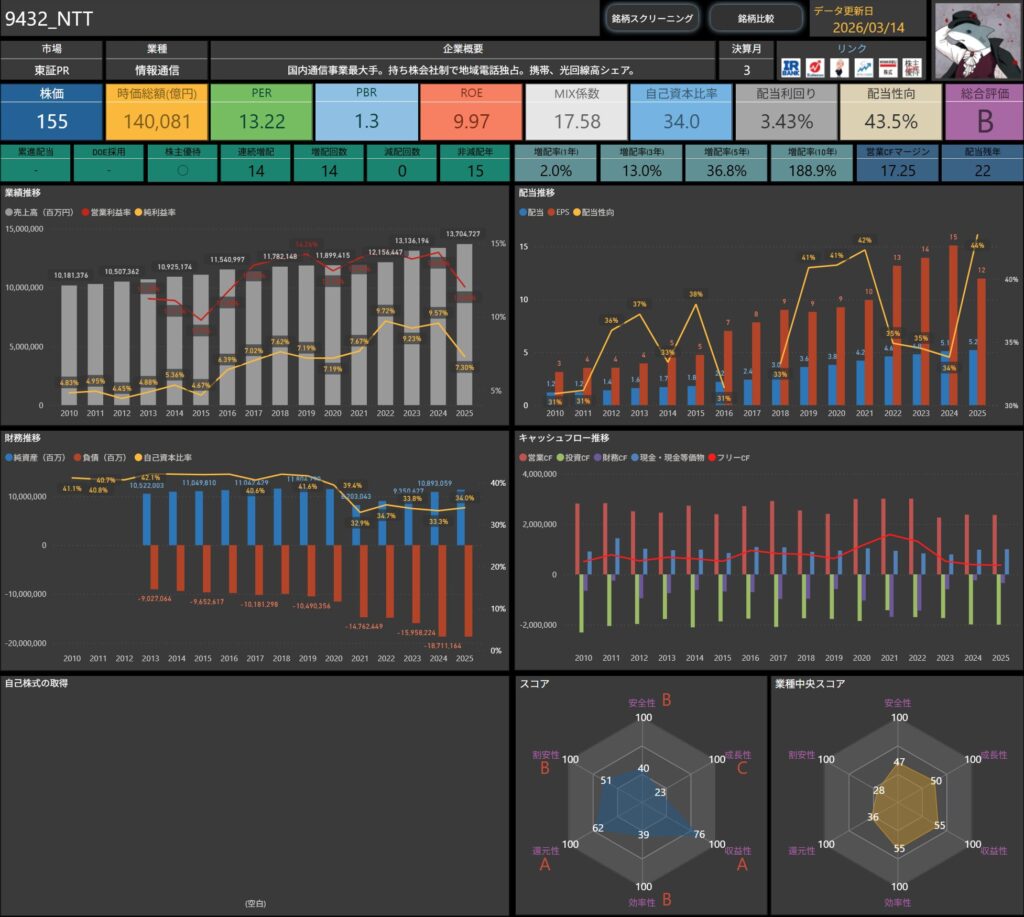Click the 2025 sales bar in 業績推移

(463, 324)
